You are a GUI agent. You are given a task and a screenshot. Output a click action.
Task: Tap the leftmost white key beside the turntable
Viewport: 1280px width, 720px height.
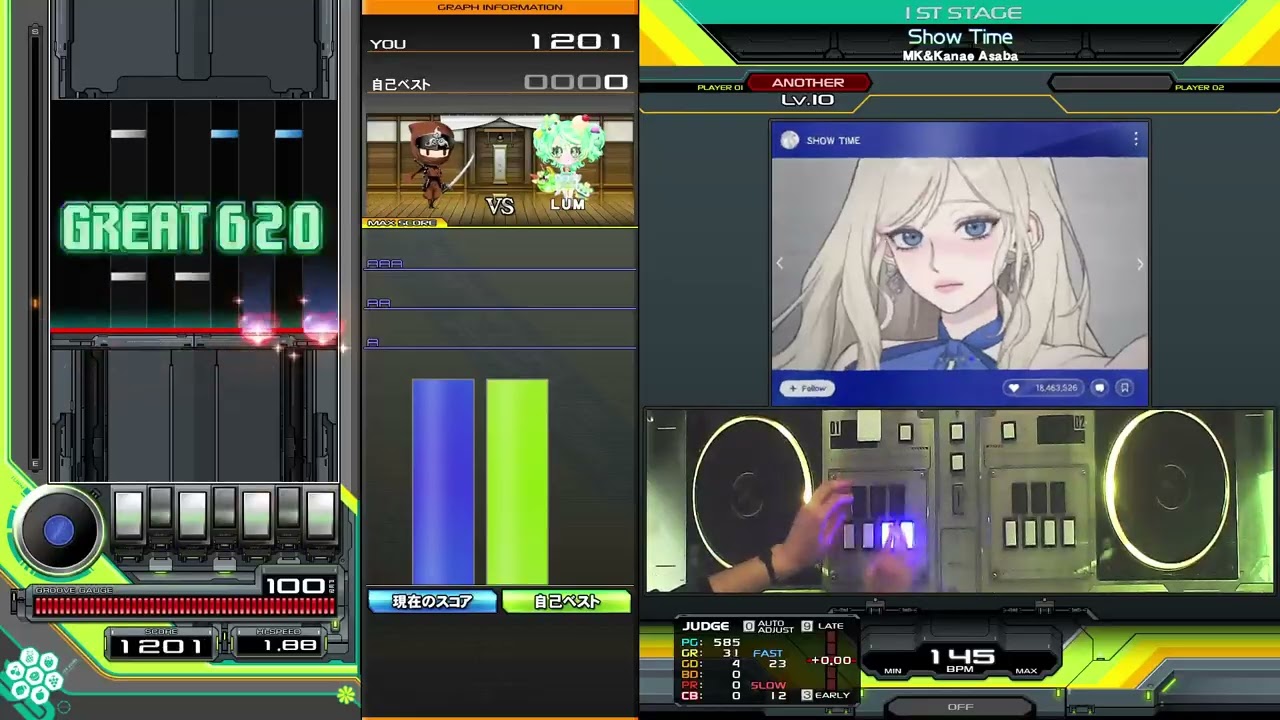128,515
